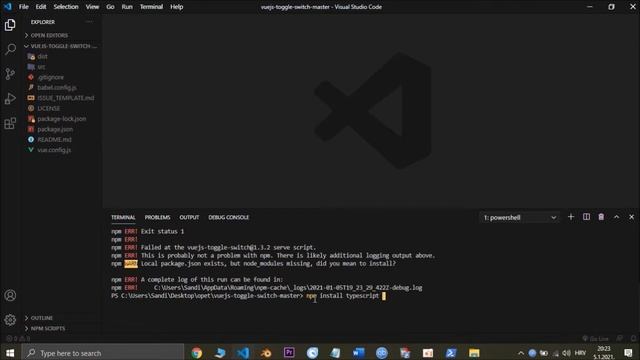Click the Windows taskbar search box

point(102,353)
